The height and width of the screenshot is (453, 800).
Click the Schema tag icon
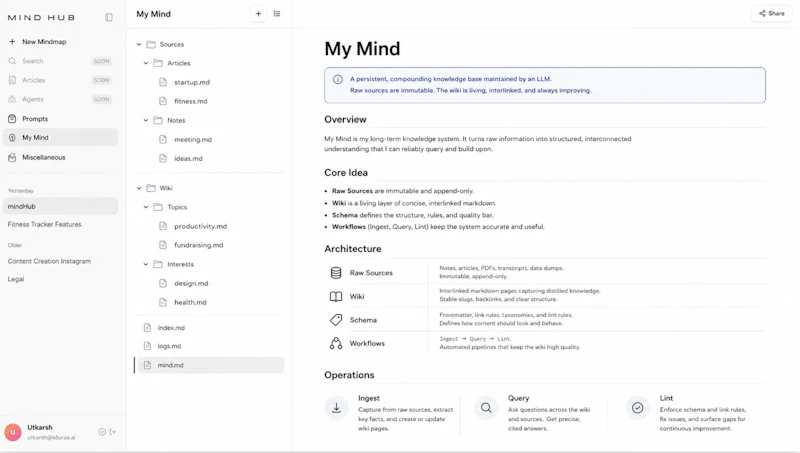click(x=336, y=320)
